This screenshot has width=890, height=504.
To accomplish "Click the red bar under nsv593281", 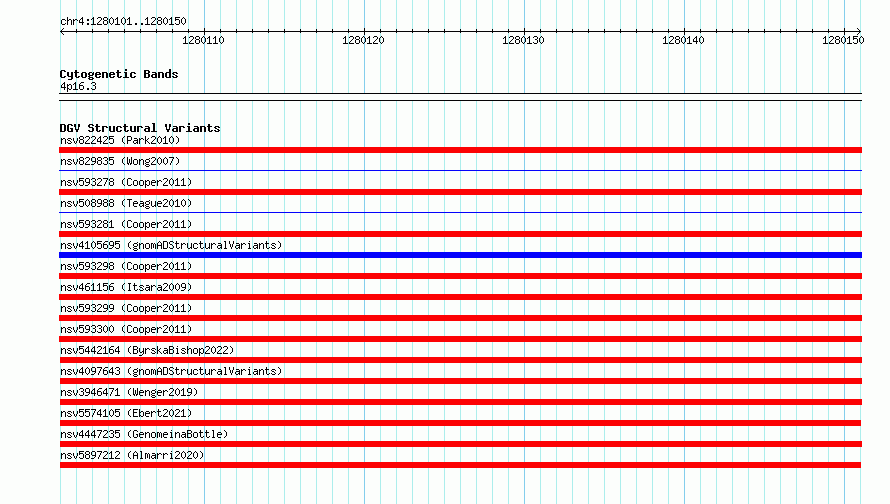I will click(460, 234).
